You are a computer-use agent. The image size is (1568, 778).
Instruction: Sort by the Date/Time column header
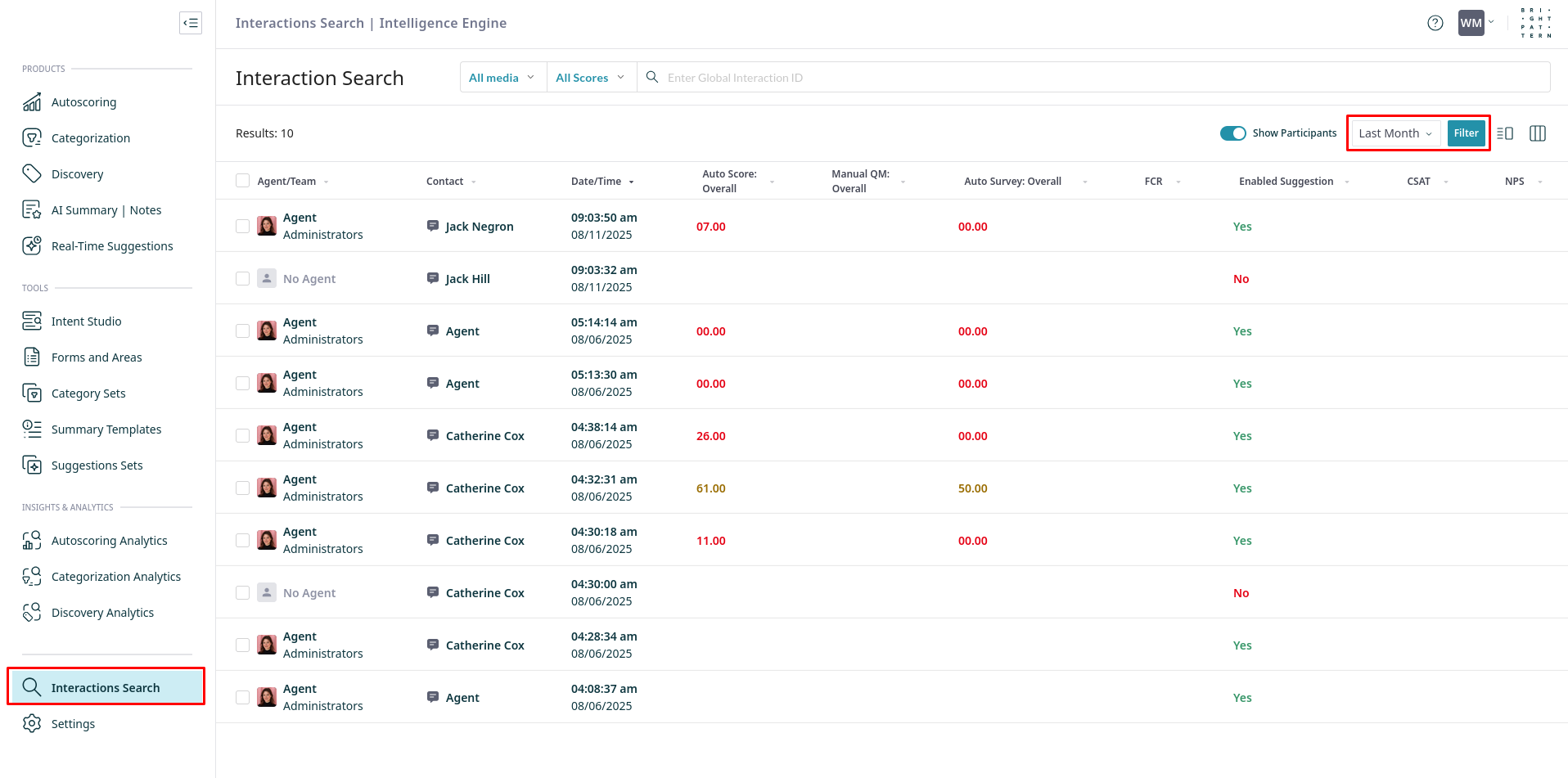[597, 182]
